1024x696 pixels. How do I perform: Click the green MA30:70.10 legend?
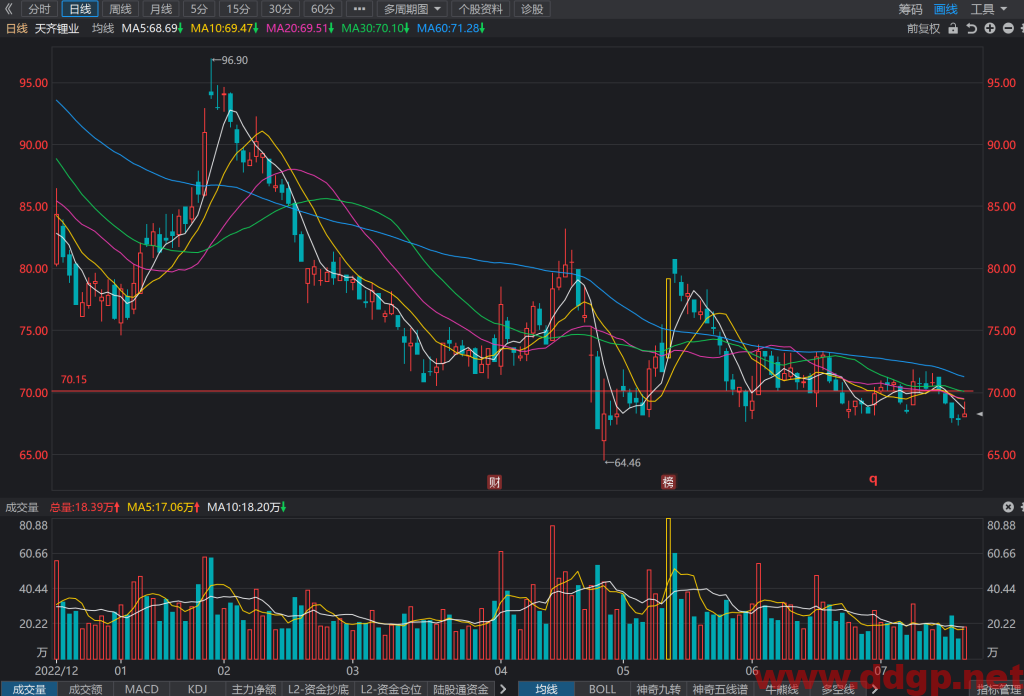pyautogui.click(x=376, y=29)
